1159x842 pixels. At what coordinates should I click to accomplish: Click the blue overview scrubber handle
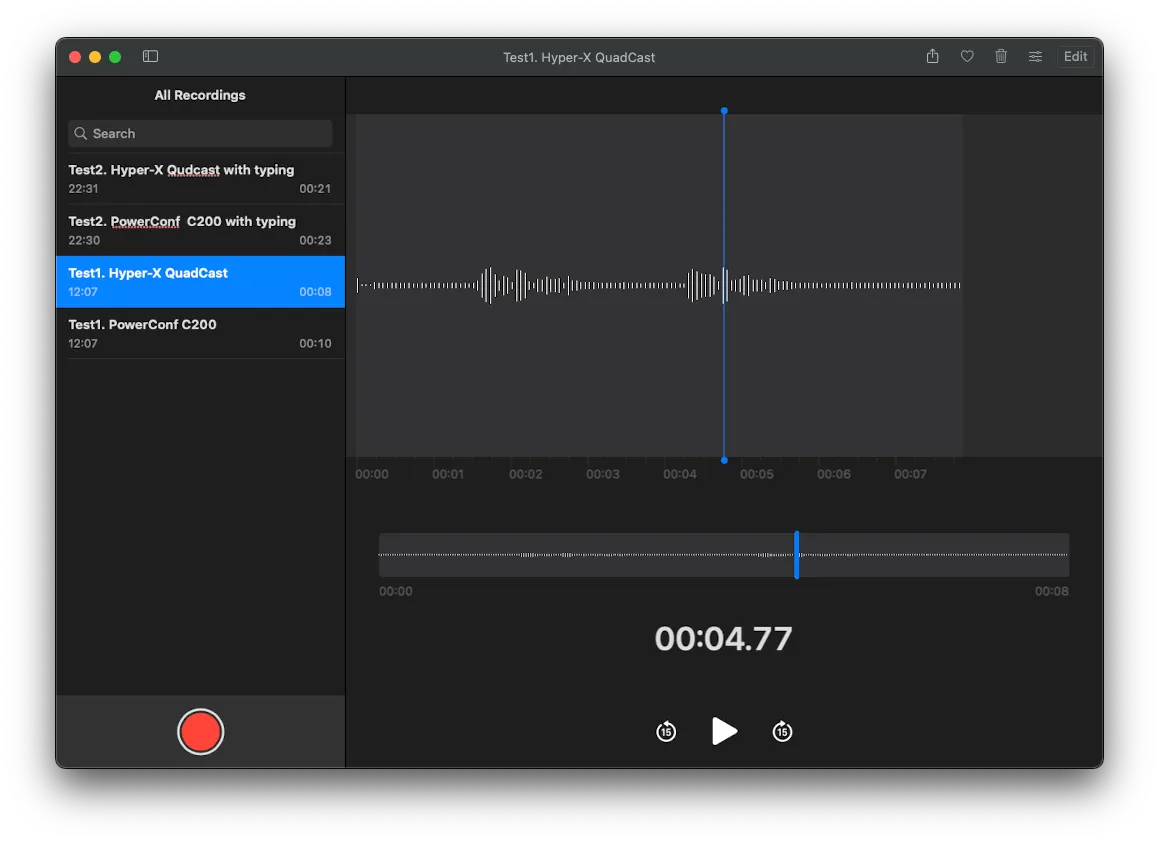click(796, 555)
